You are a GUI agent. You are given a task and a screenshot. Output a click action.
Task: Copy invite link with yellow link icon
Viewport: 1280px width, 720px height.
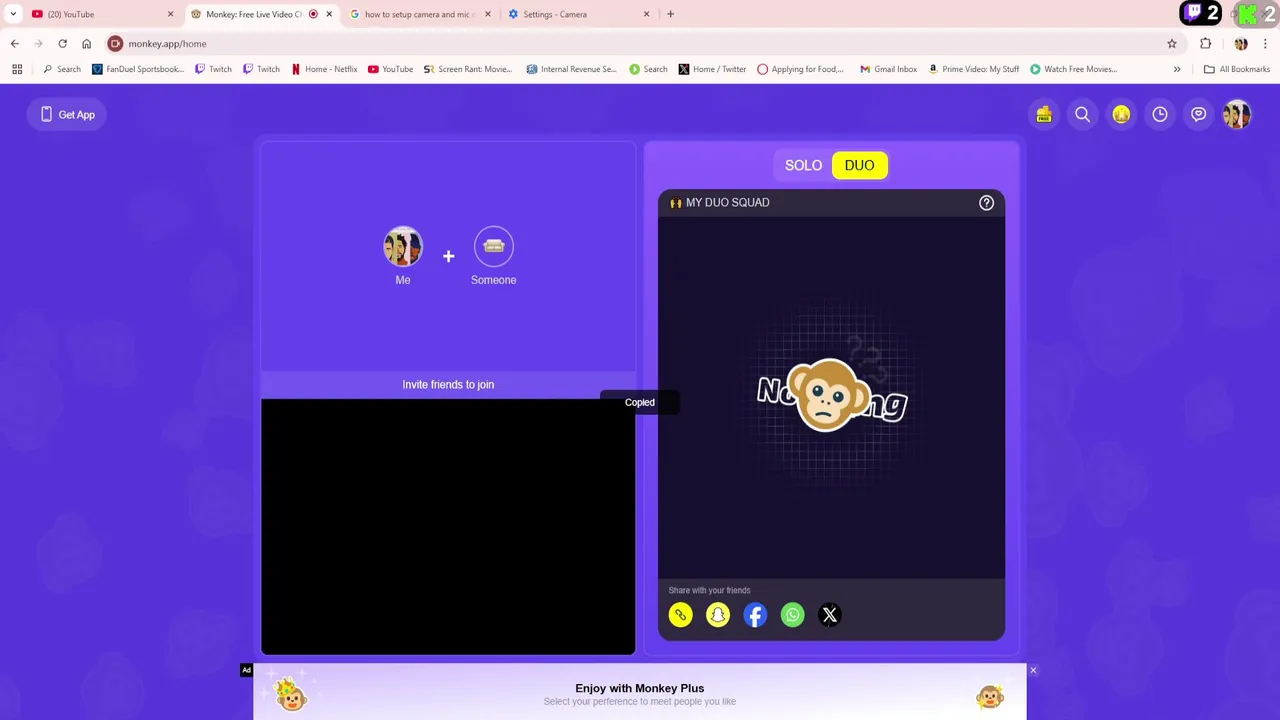(680, 615)
